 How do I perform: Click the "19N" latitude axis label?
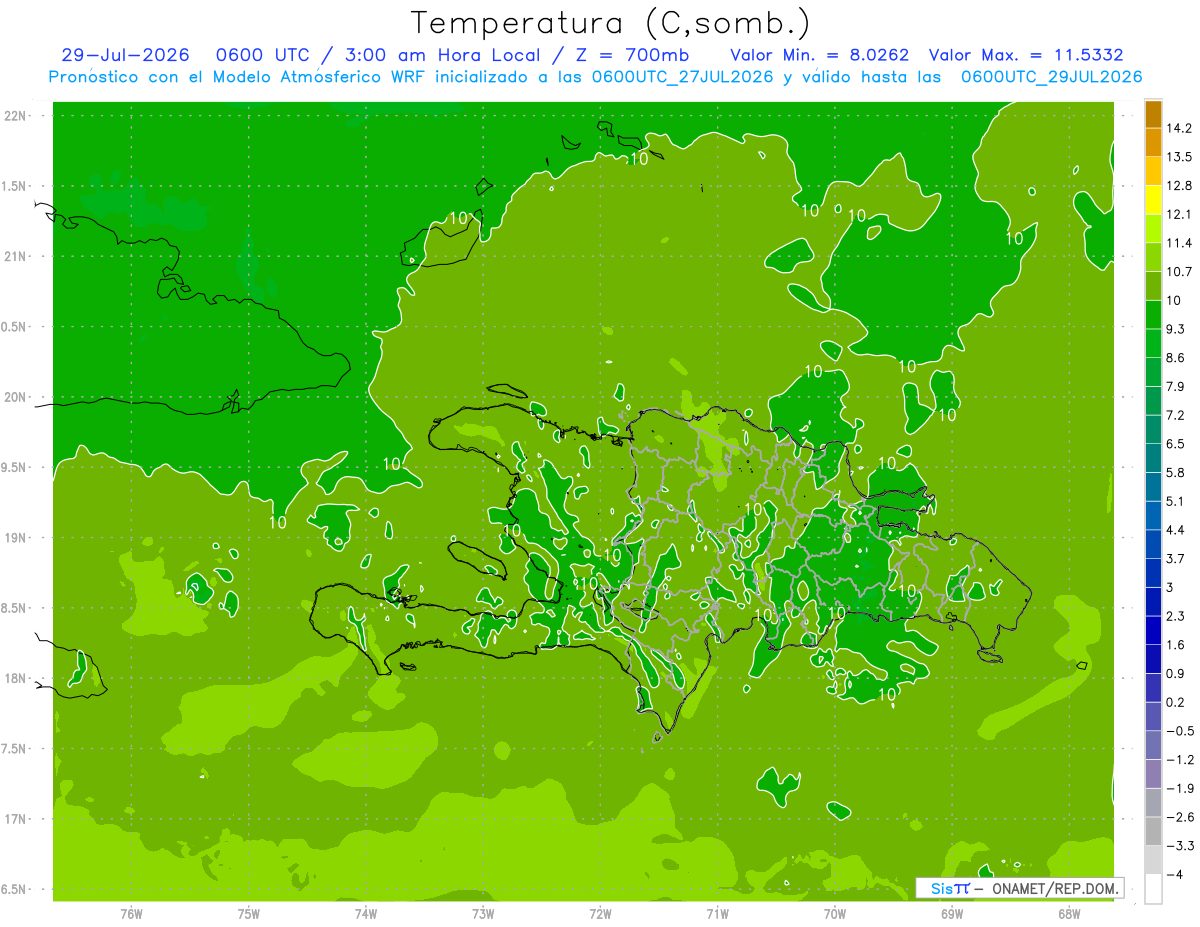(16, 538)
